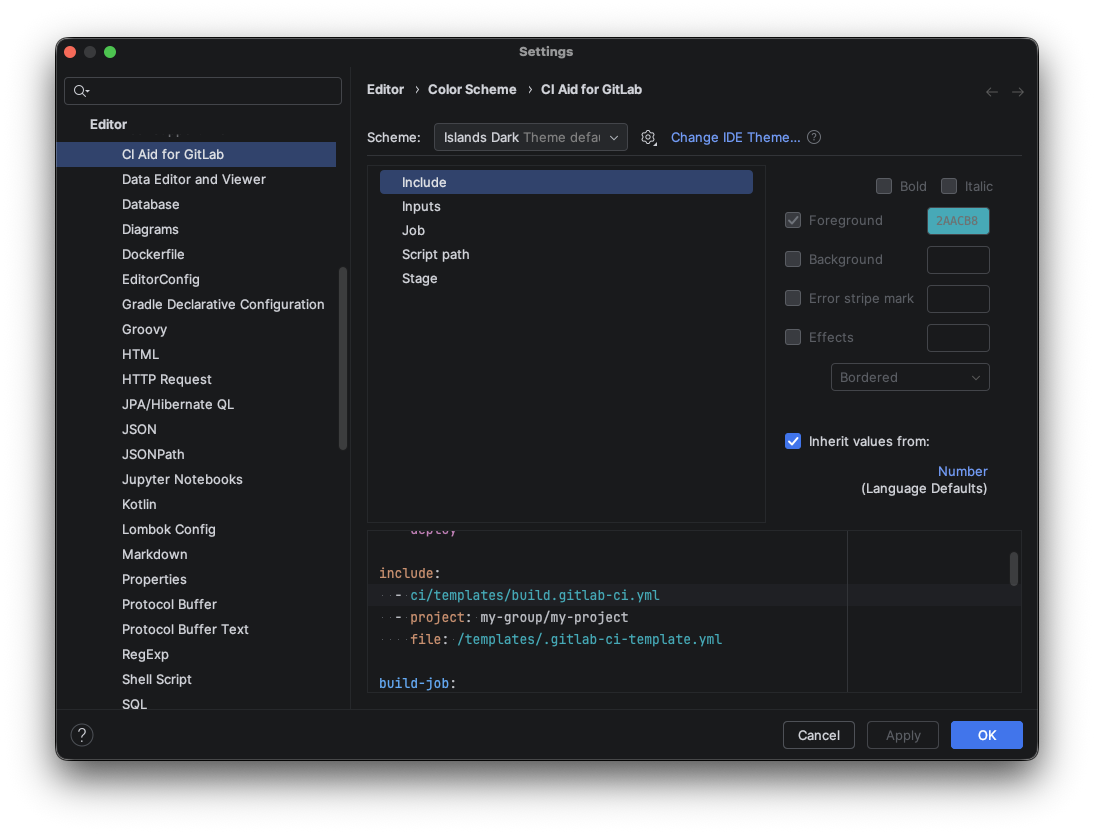
Task: Uncheck Inherit values from
Action: [793, 441]
